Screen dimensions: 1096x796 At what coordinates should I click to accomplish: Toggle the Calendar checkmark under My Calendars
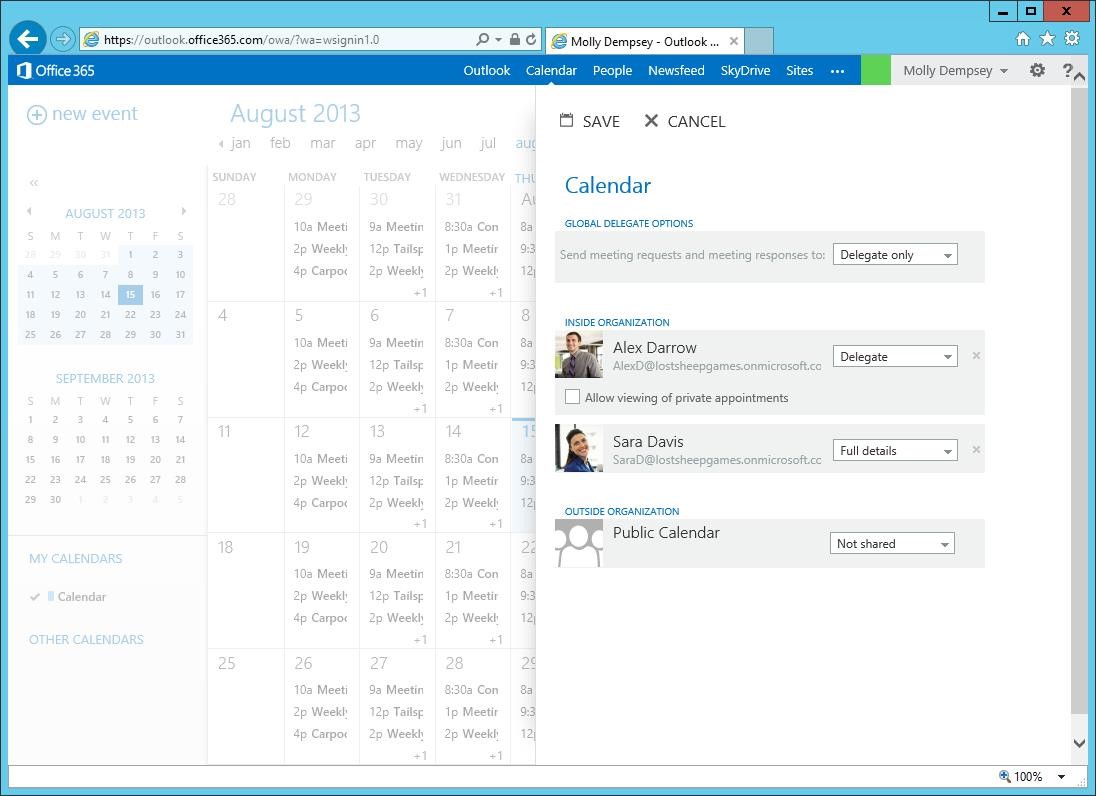coord(35,597)
